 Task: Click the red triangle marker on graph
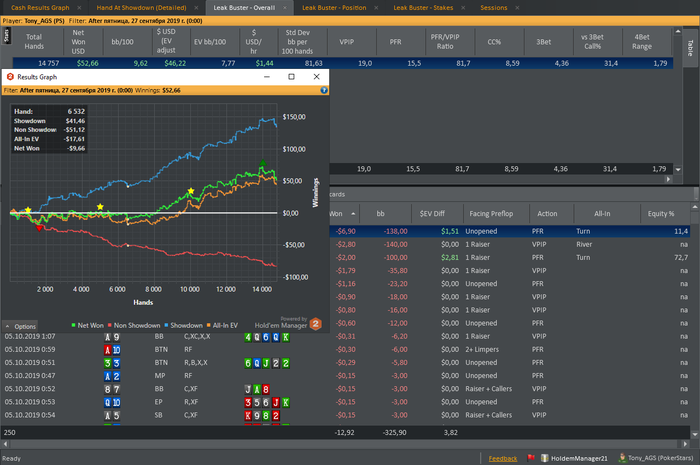[x=39, y=228]
